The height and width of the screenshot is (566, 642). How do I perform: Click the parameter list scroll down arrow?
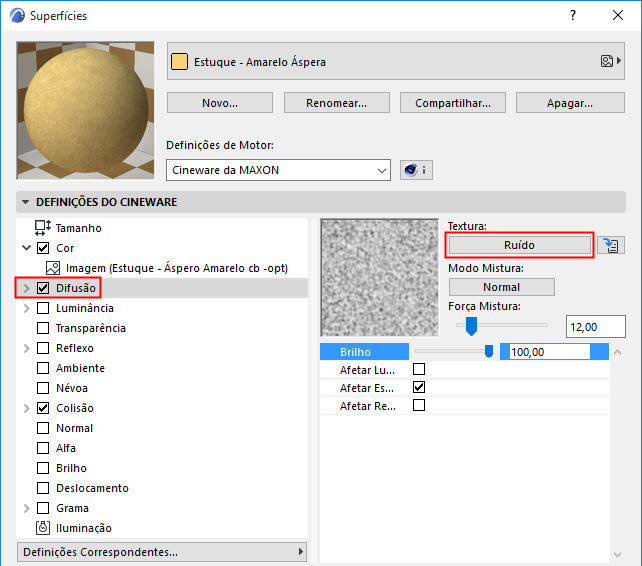click(617, 555)
